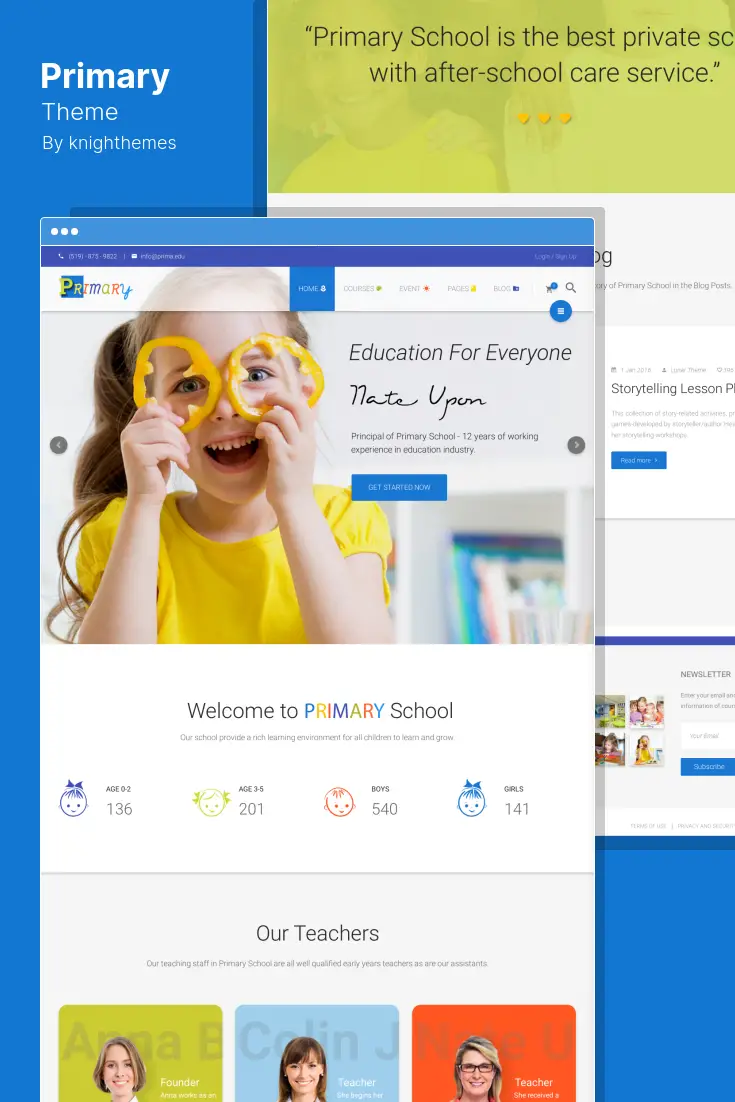Click the email envelope icon
Image resolution: width=735 pixels, height=1102 pixels.
click(134, 257)
